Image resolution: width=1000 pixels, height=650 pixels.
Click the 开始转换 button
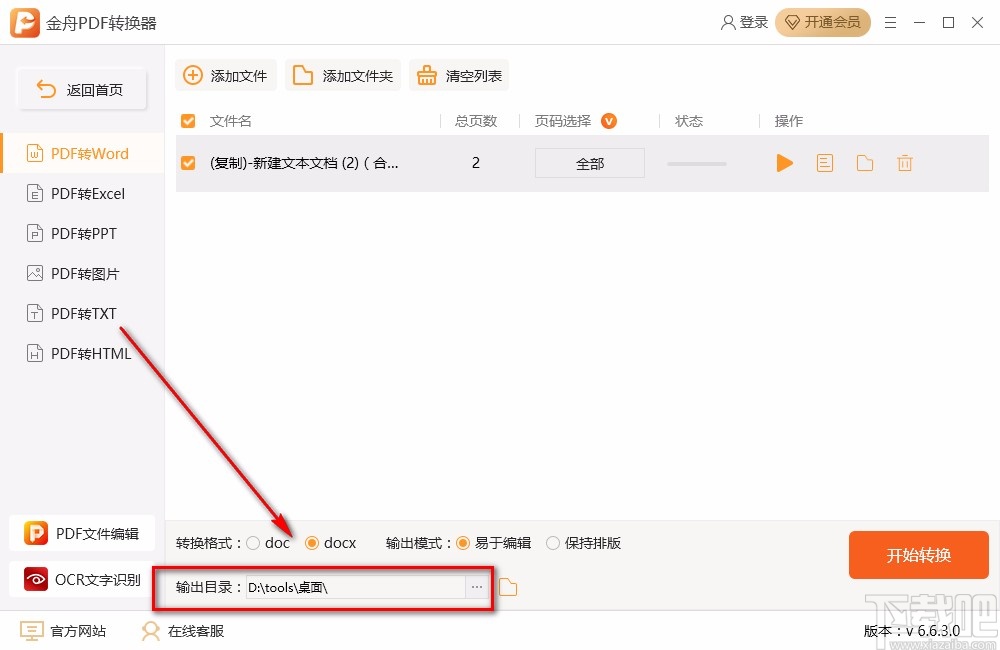pos(918,555)
